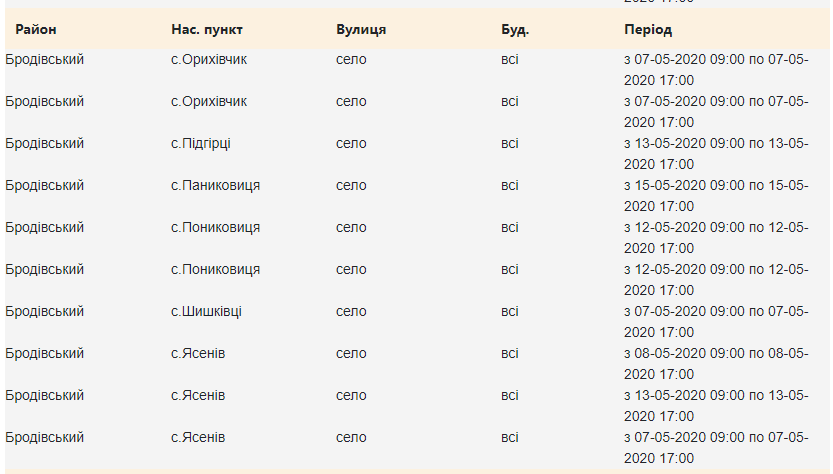Click Бродівський in the с.Паниковиця row
The height and width of the screenshot is (474, 833).
tap(44, 186)
